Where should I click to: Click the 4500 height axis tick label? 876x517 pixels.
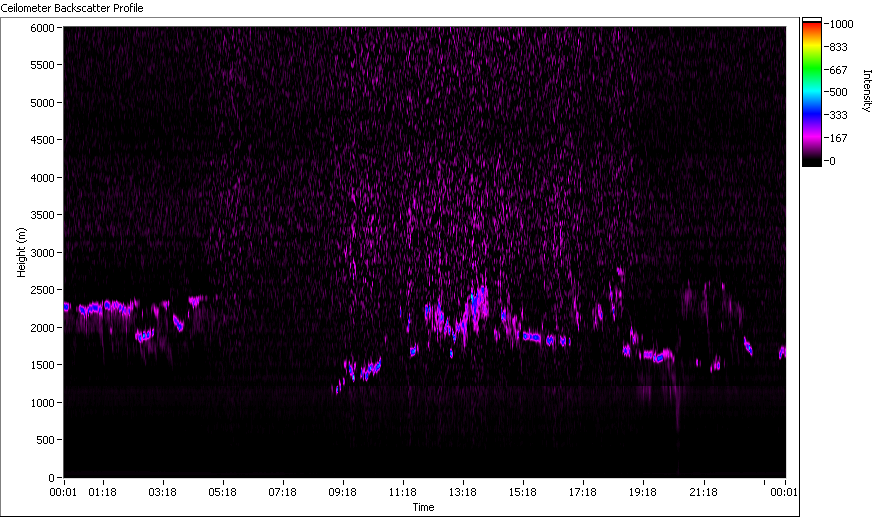pyautogui.click(x=42, y=140)
